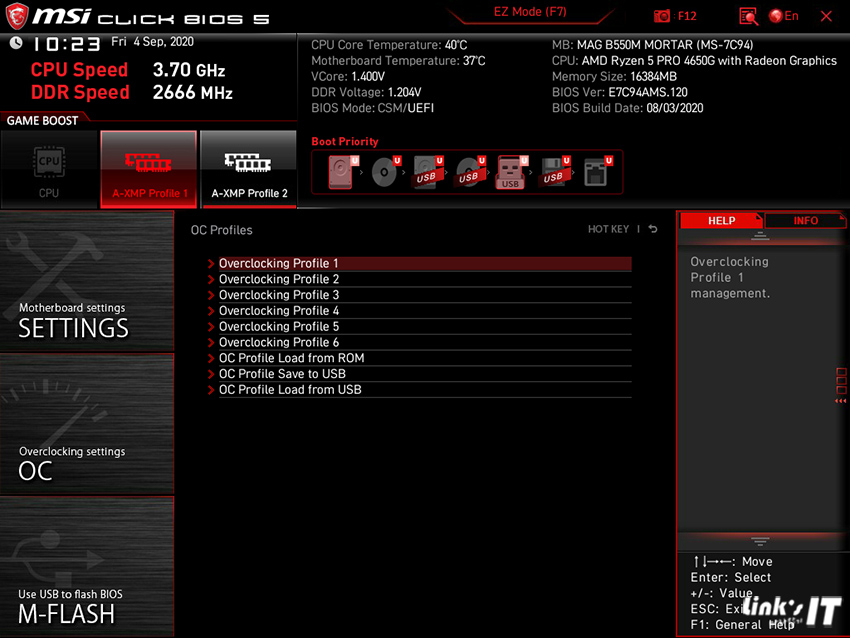Open Overclocking Profile 1
The image size is (850, 638).
[424, 263]
